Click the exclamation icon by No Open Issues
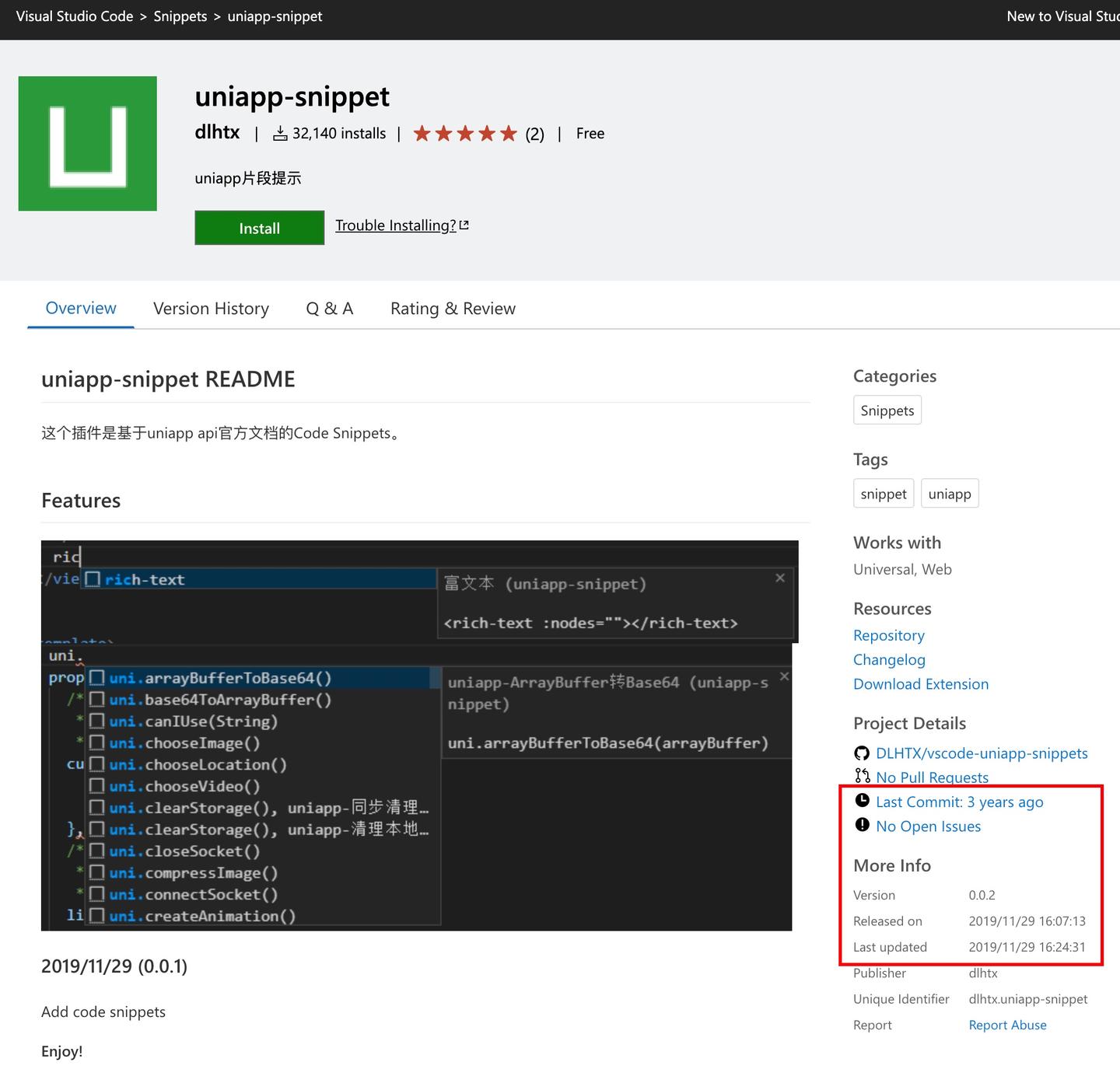The height and width of the screenshot is (1083, 1120). coord(862,825)
